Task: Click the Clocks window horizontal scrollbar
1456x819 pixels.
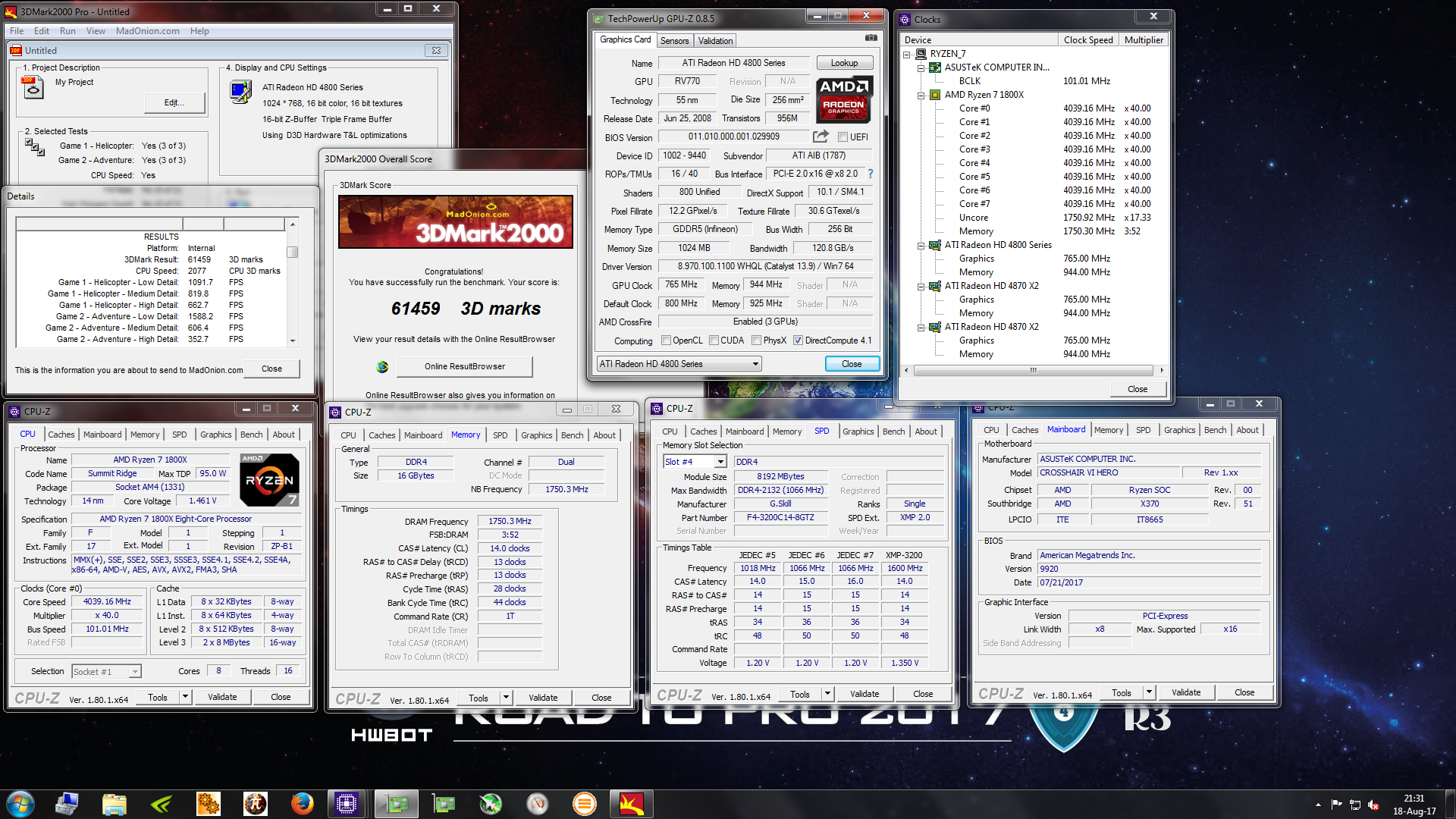Action: tap(1033, 371)
